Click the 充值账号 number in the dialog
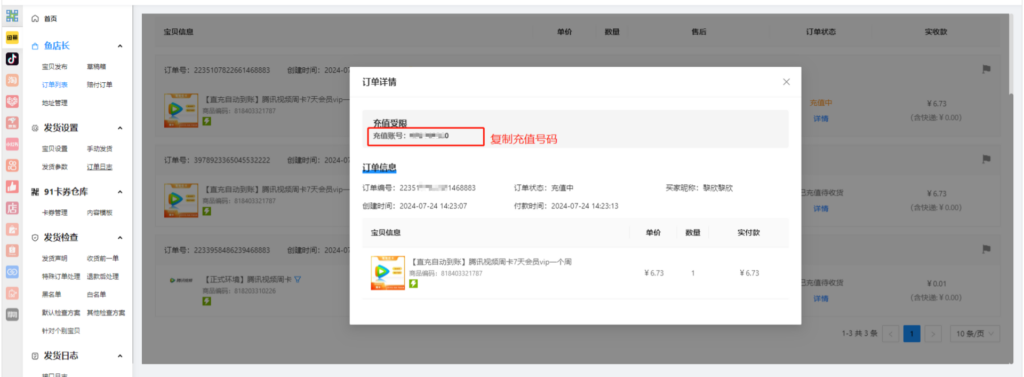This screenshot has width=1024, height=377. (x=429, y=136)
